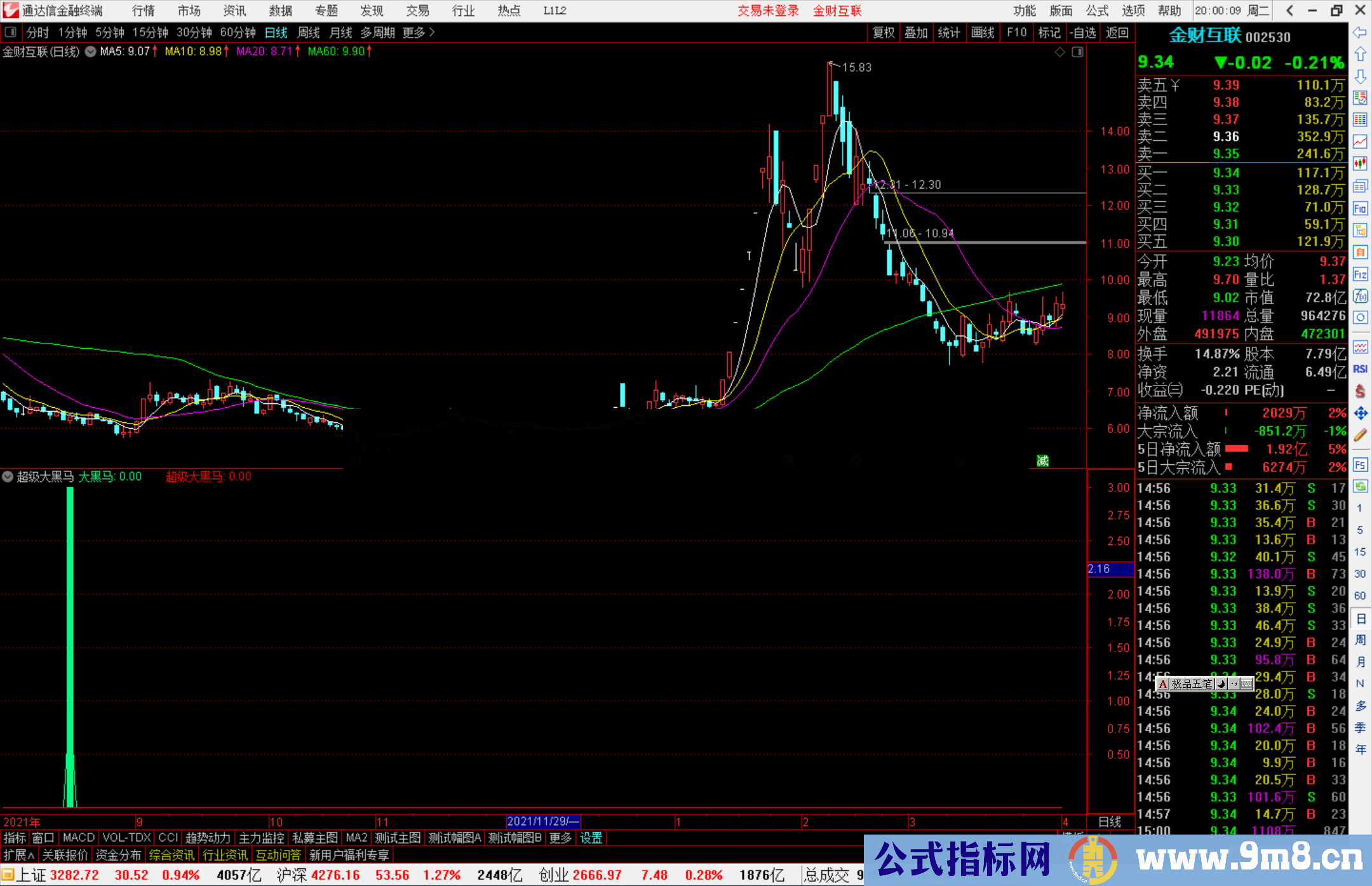Toggle the chart layout icon near top right of chart
The height and width of the screenshot is (886, 1372).
(x=1077, y=52)
